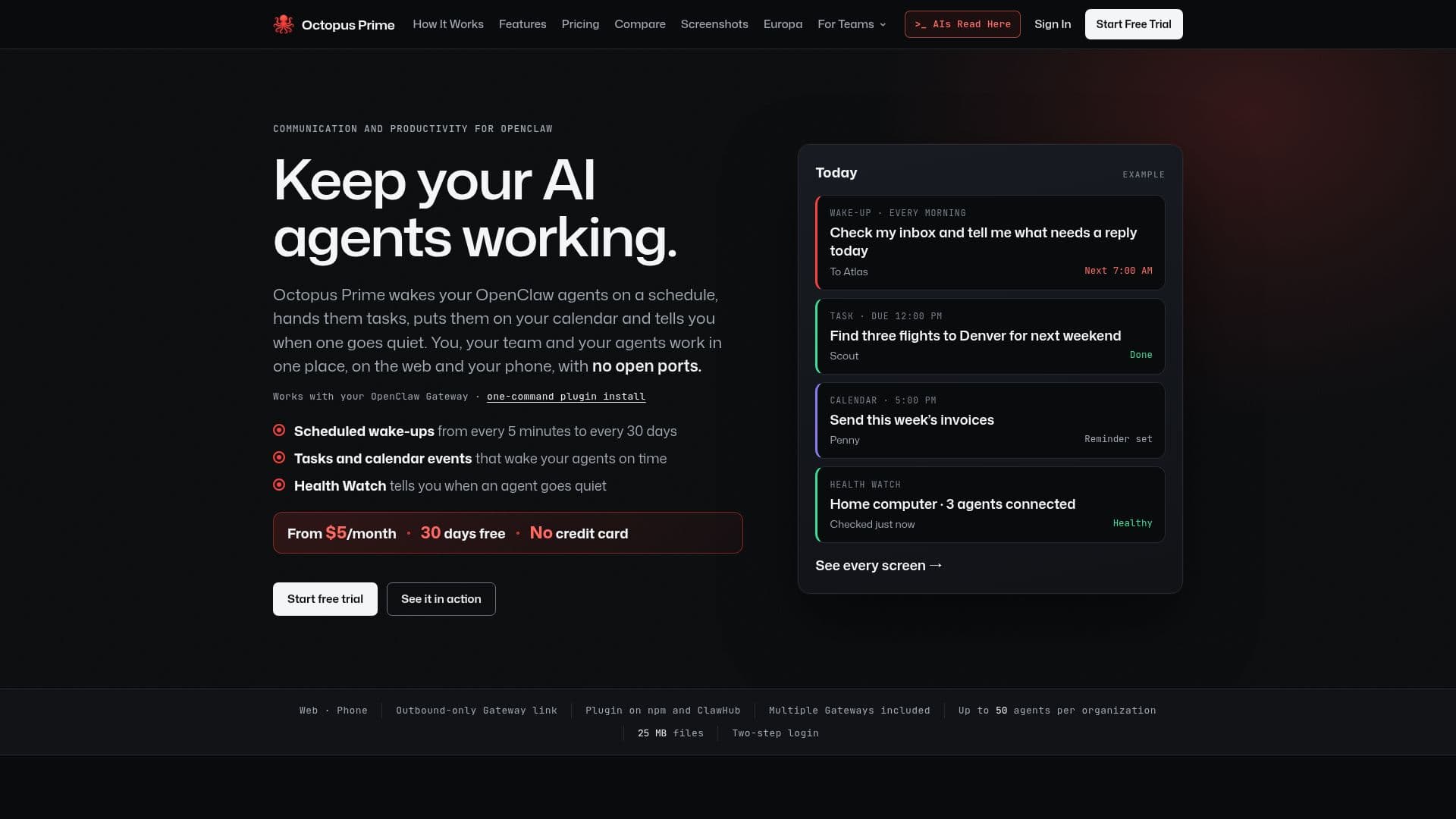Click the green Healthy status label
This screenshot has height=819, width=1456.
(1133, 523)
